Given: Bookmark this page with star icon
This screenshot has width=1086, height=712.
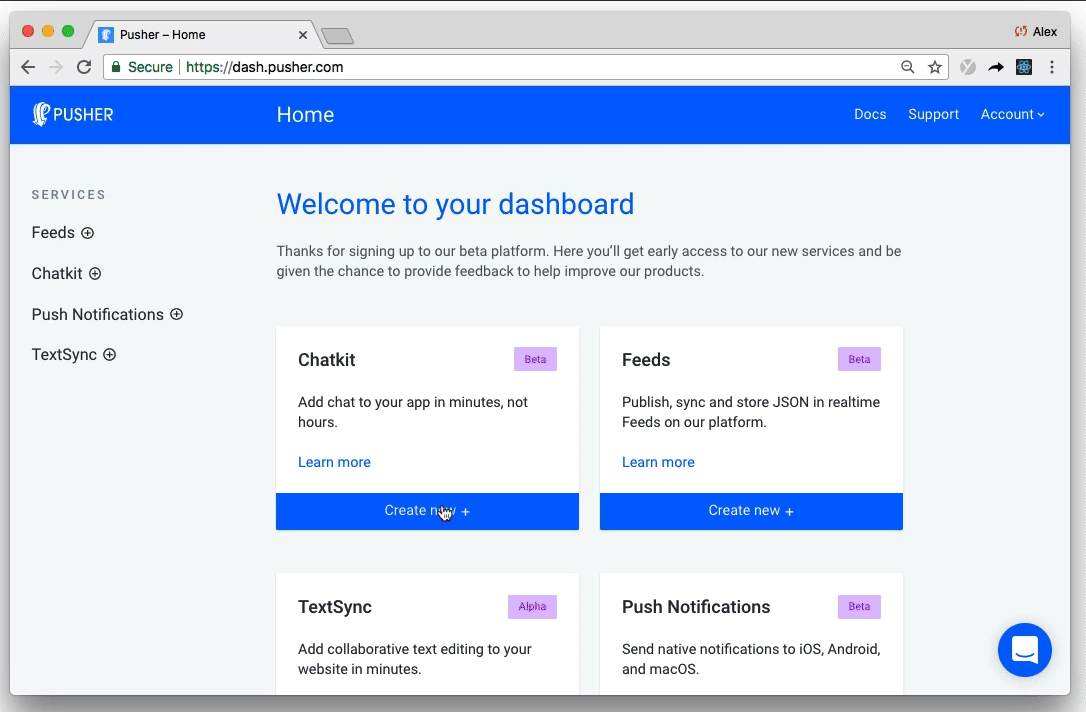Looking at the screenshot, I should point(935,67).
